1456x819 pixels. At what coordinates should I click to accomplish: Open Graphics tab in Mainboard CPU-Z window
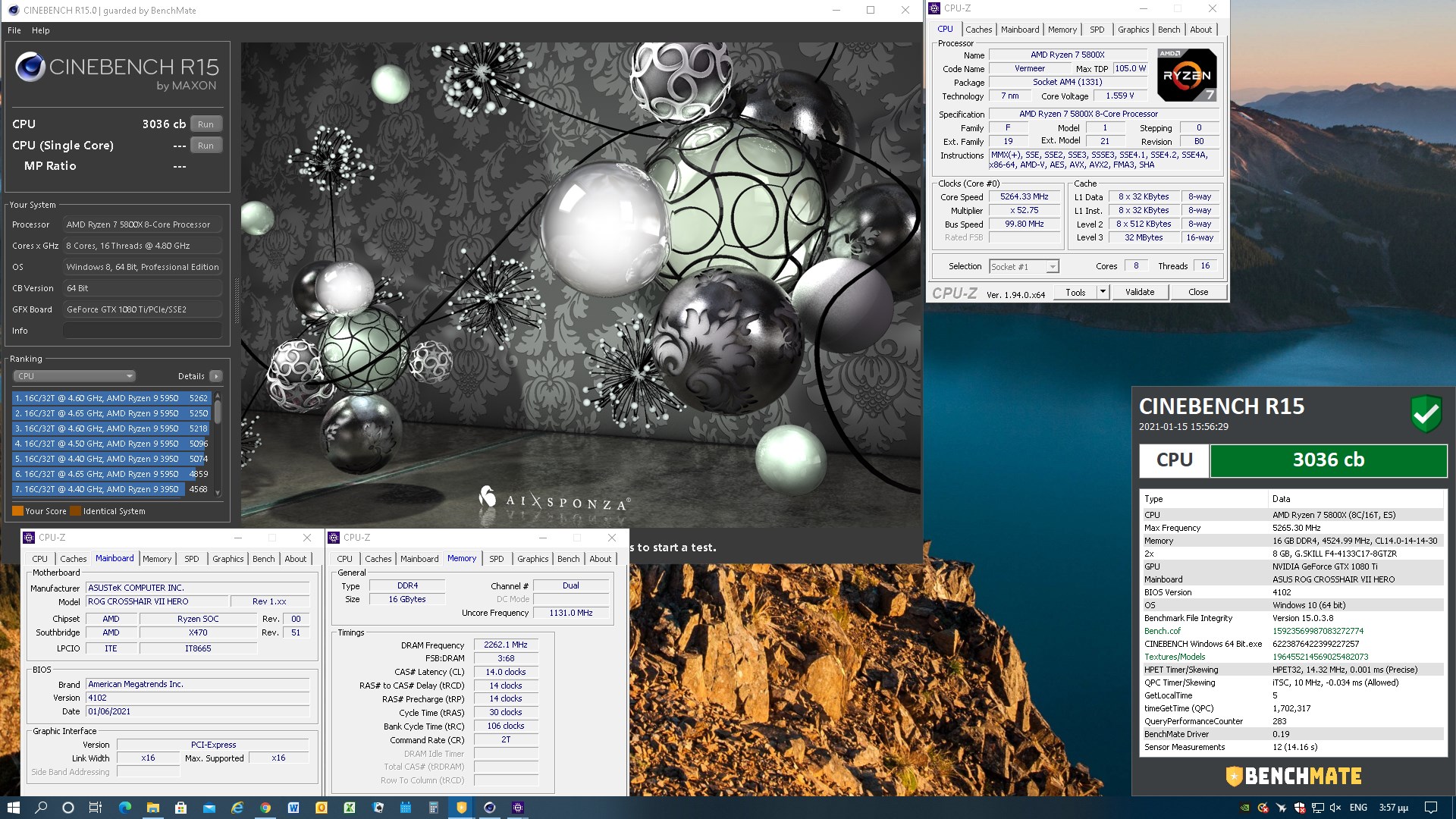click(228, 559)
